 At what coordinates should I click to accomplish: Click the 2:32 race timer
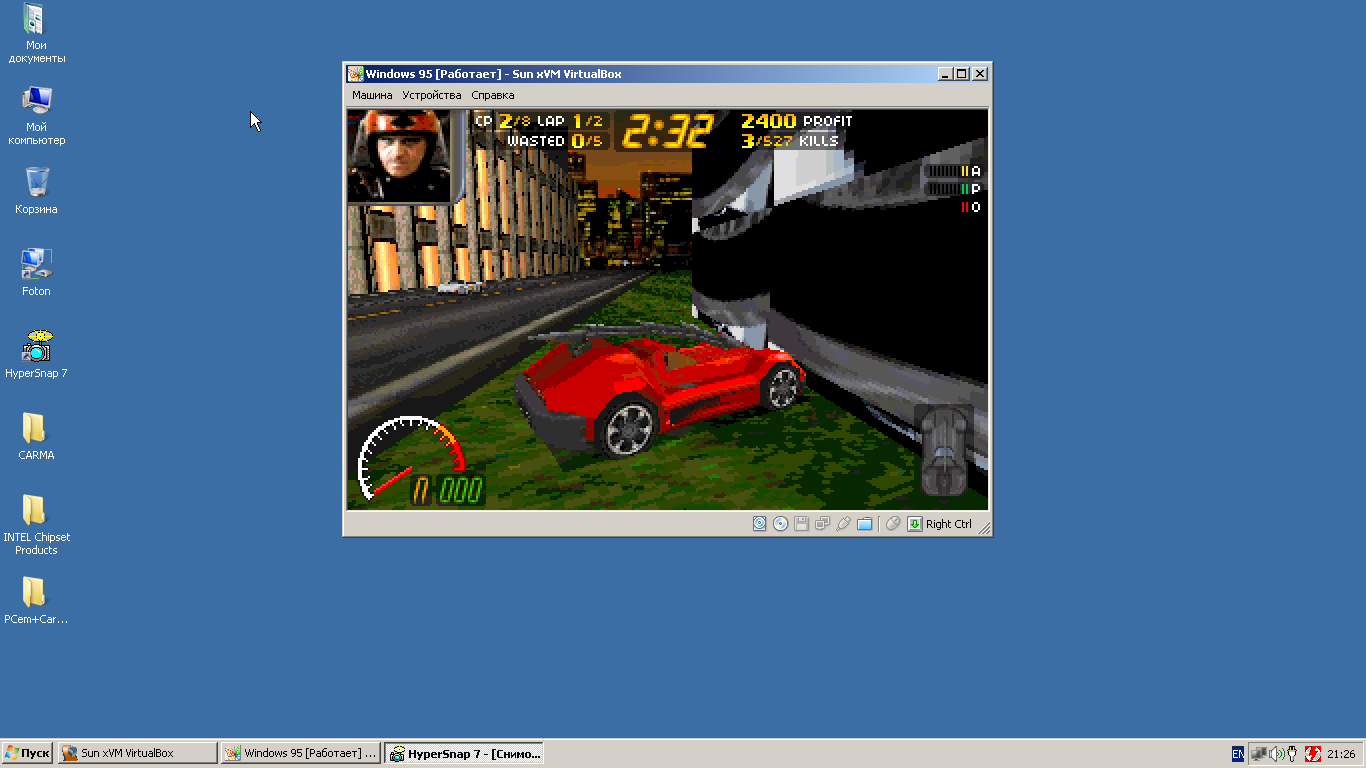point(669,131)
